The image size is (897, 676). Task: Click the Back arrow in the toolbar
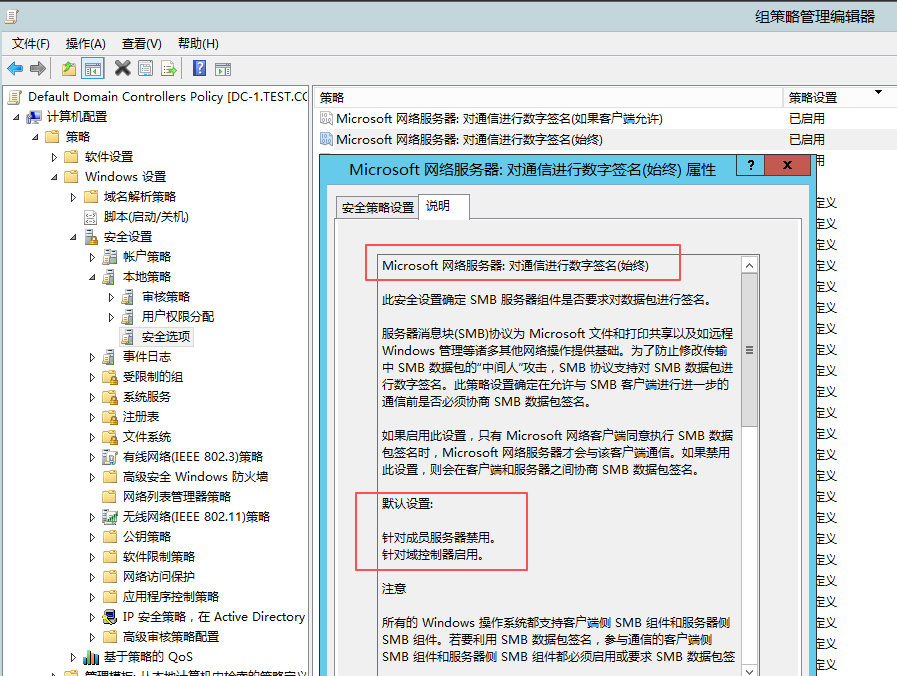15,69
